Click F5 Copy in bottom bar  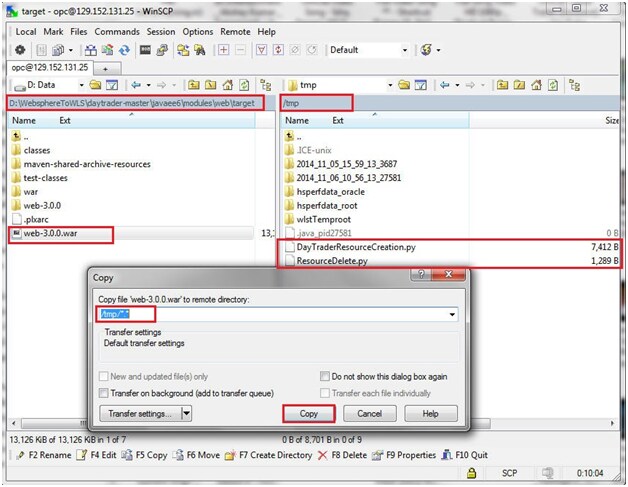[144, 455]
